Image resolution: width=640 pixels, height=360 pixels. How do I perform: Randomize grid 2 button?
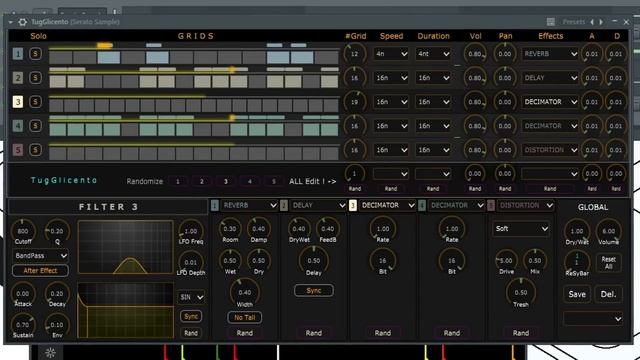(x=202, y=181)
